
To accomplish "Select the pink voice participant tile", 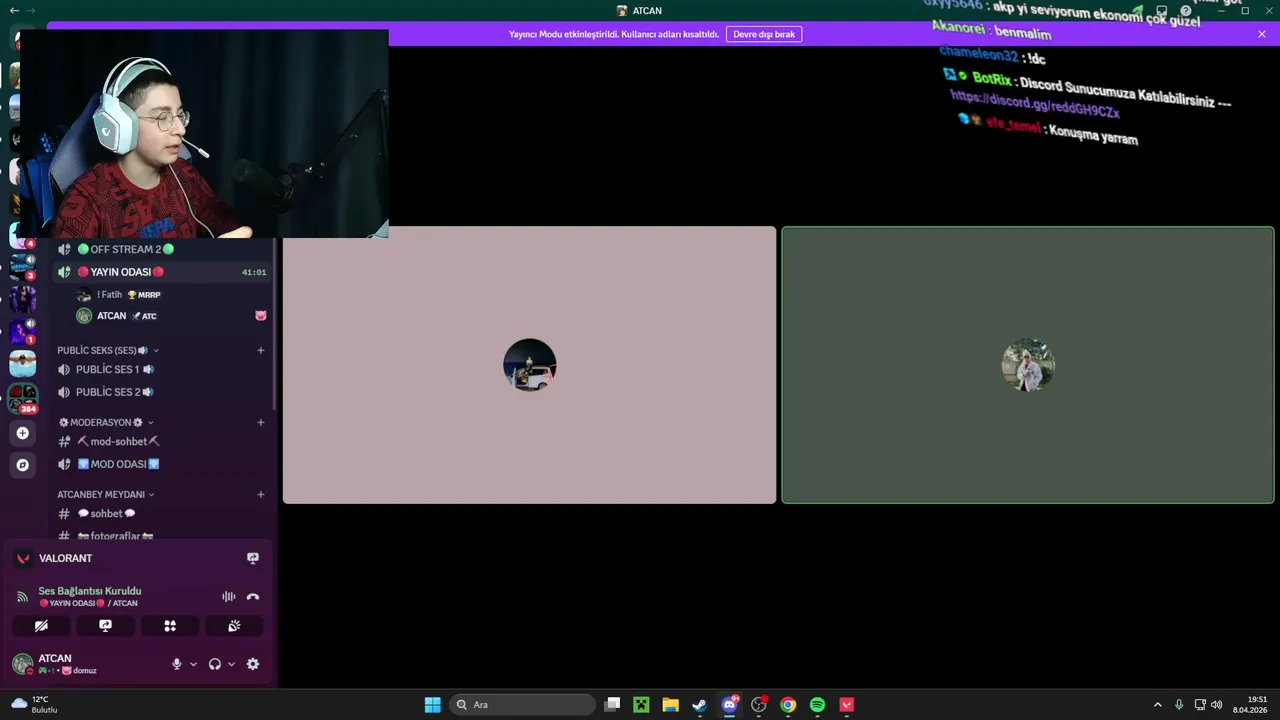I will pos(529,365).
